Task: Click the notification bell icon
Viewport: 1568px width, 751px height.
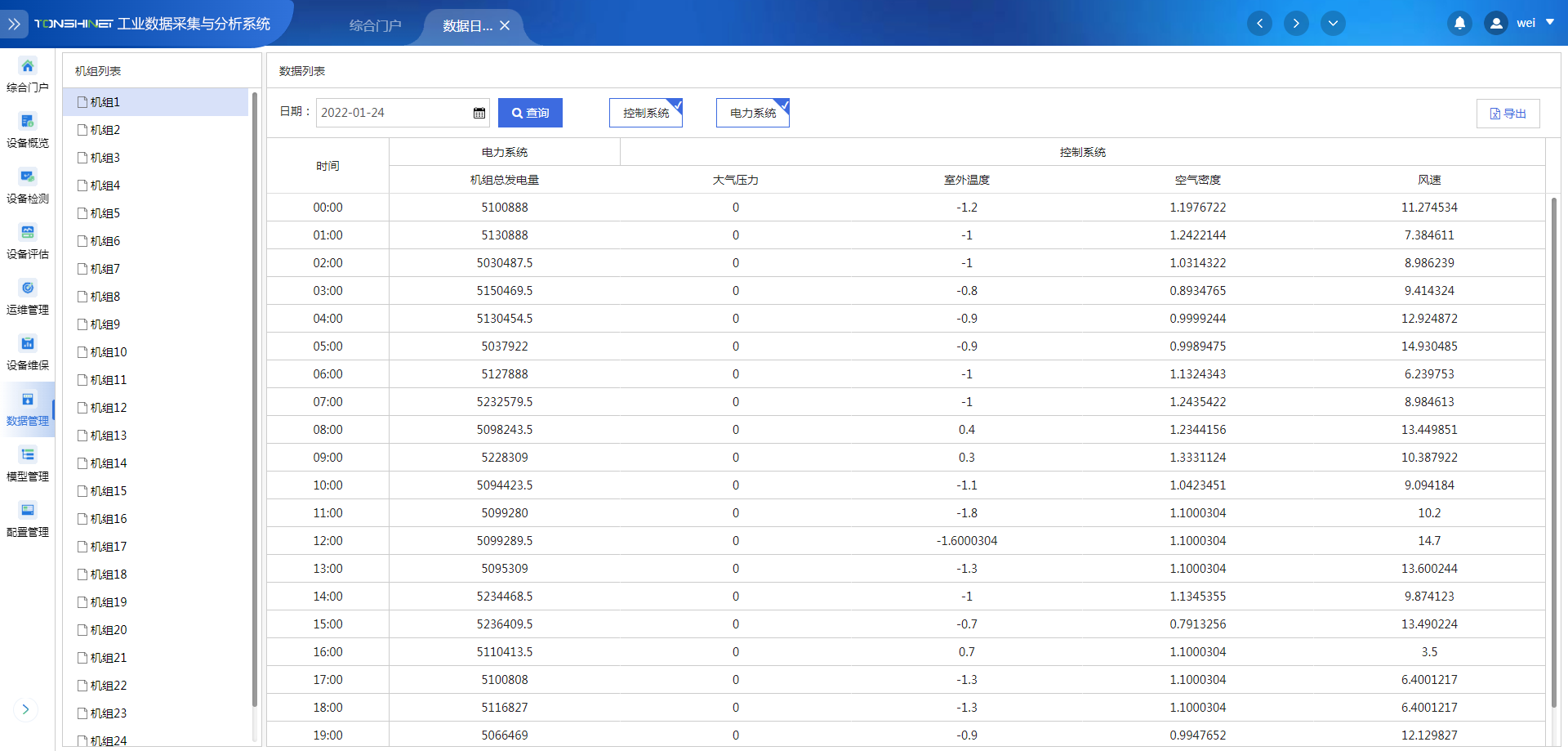Action: 1459,24
